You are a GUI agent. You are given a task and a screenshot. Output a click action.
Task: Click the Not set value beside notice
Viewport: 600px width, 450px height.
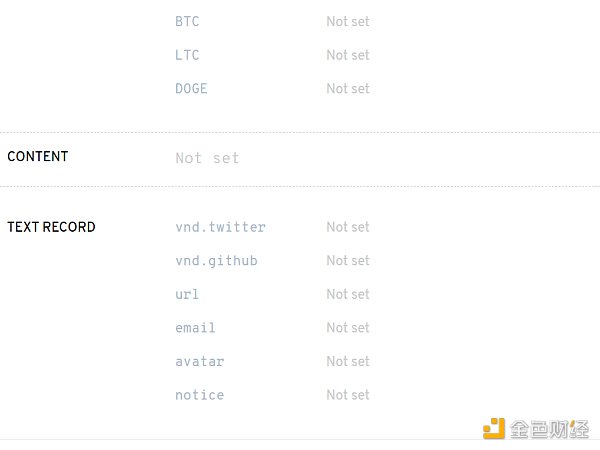[x=347, y=395]
